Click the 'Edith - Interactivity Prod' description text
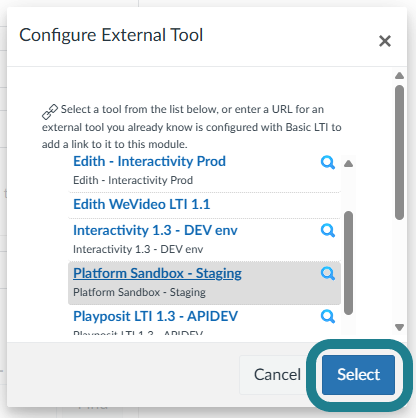 click(133, 180)
